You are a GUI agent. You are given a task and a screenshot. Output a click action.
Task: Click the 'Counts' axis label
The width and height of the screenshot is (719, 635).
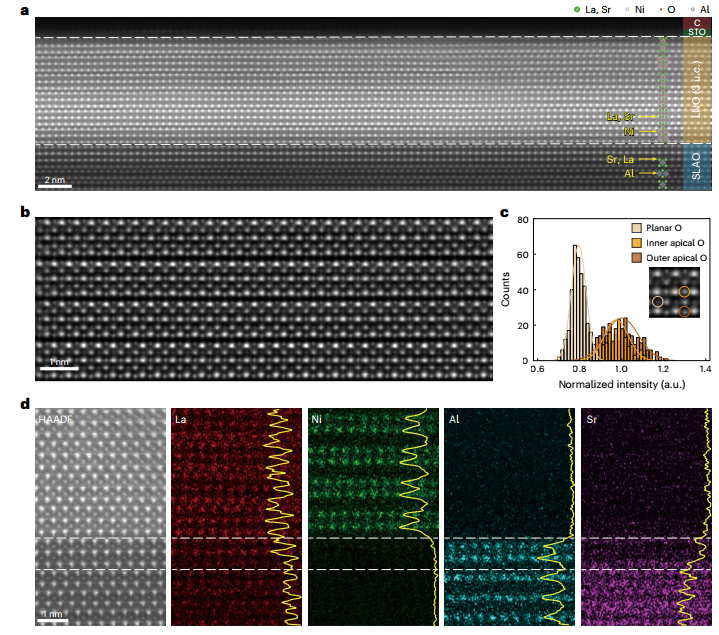pyautogui.click(x=505, y=289)
